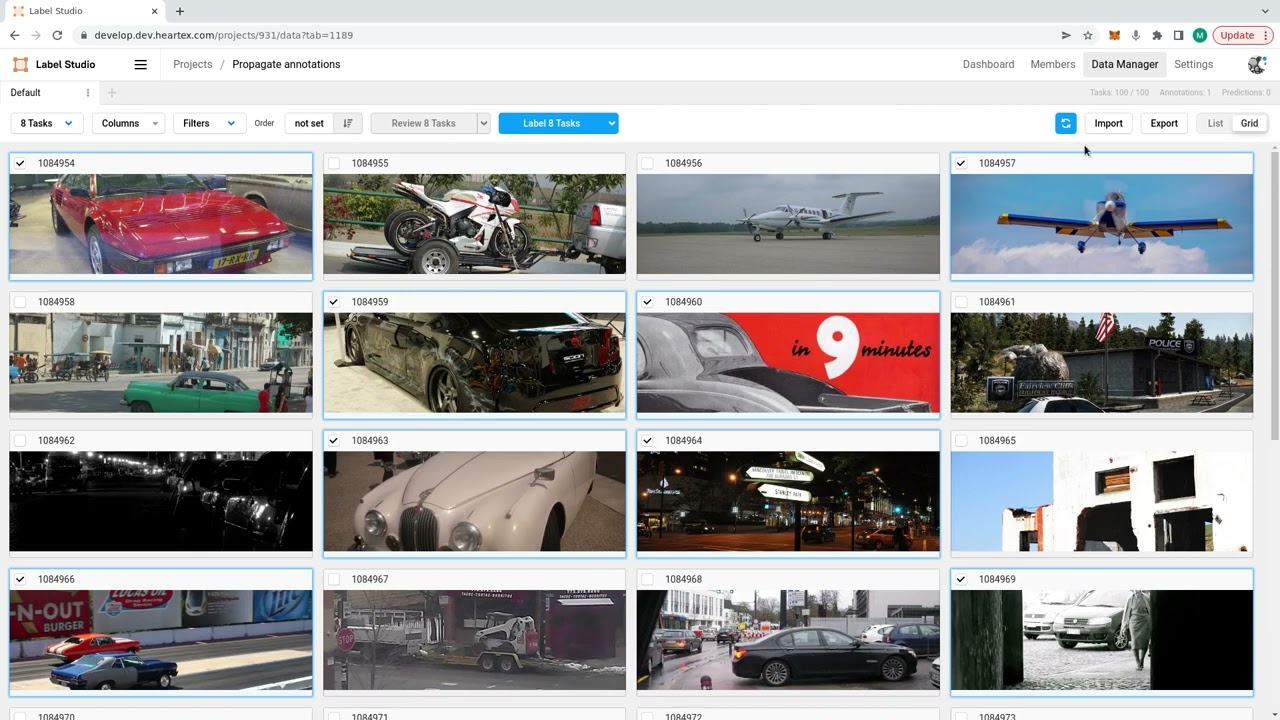The height and width of the screenshot is (720, 1280).
Task: Open the Projects breadcrumb link
Action: point(192,64)
